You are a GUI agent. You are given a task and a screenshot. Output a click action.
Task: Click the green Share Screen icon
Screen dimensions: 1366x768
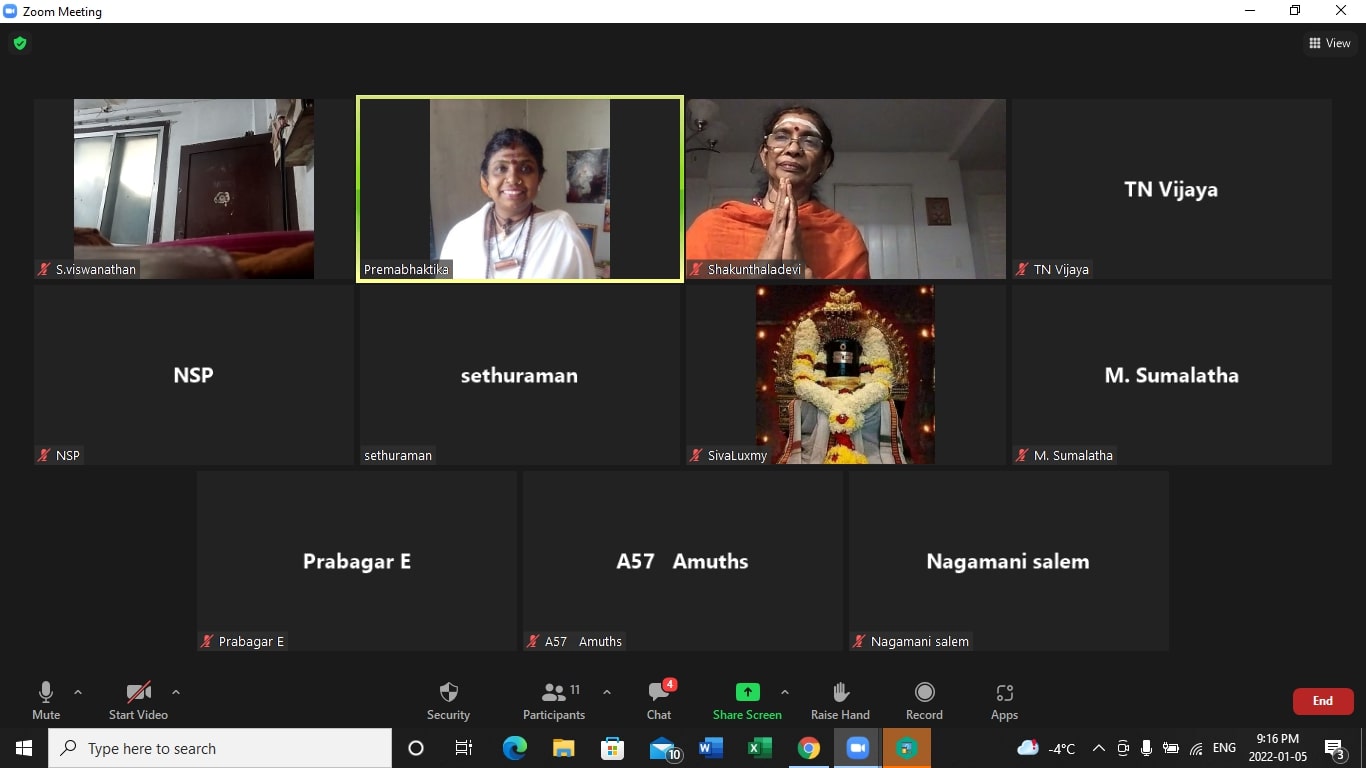(x=747, y=693)
